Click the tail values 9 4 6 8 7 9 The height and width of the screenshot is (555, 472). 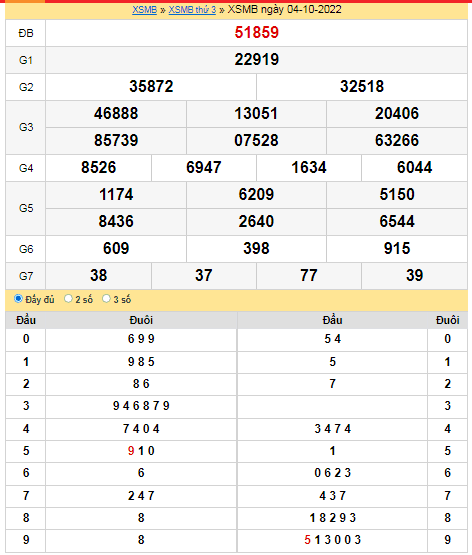[141, 406]
